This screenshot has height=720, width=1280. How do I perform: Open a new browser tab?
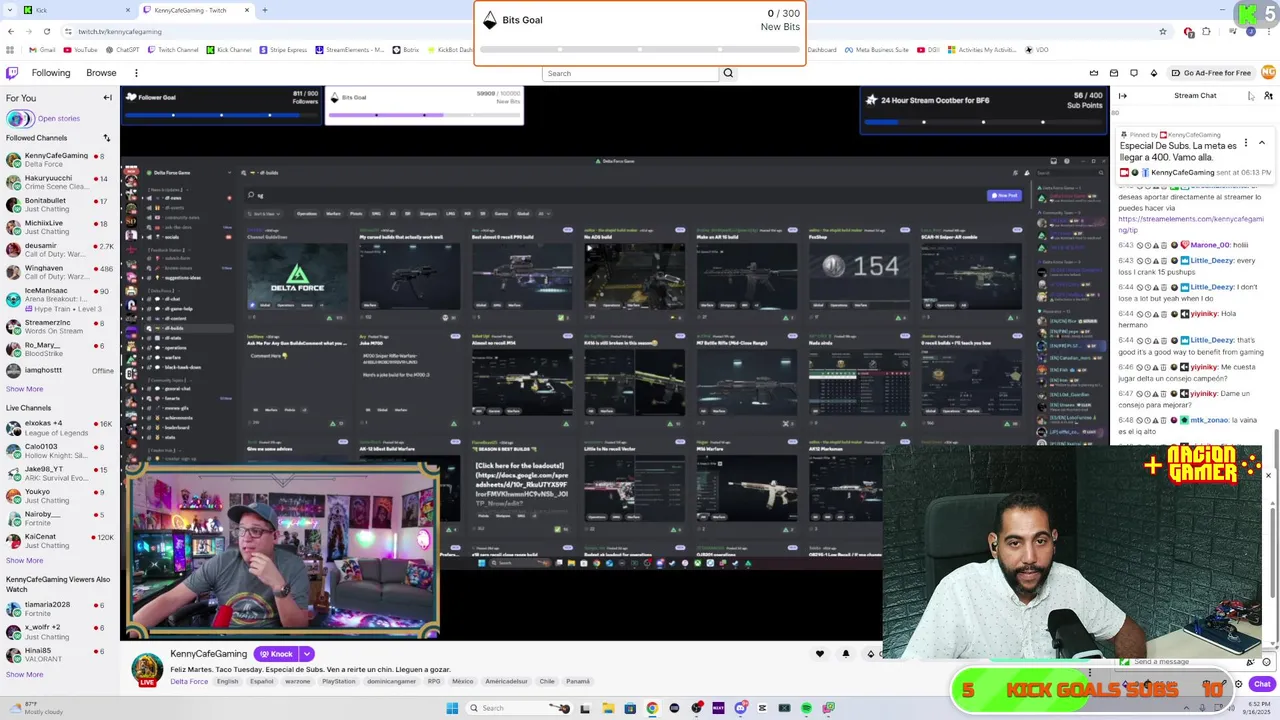pos(264,10)
